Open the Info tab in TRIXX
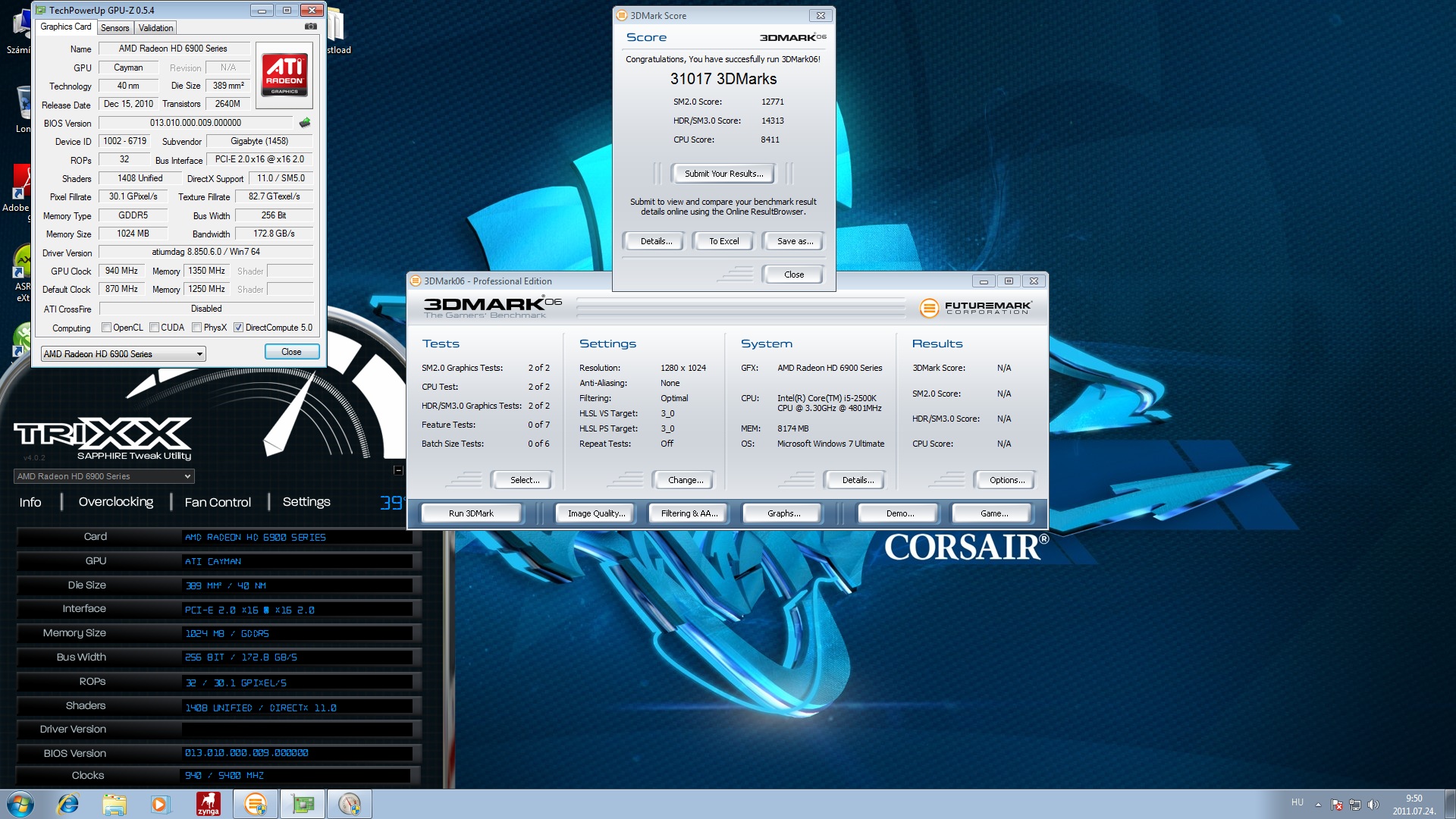The height and width of the screenshot is (819, 1456). coord(30,502)
